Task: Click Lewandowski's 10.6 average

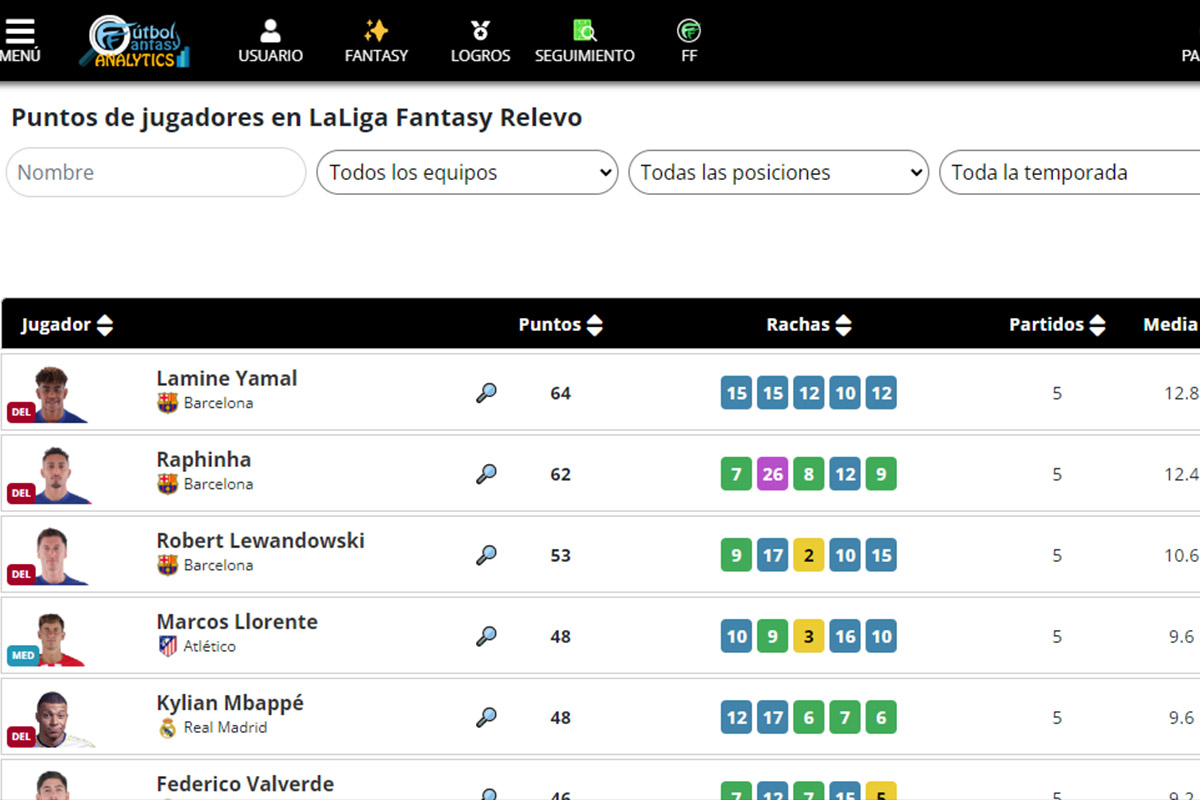Action: click(x=1181, y=555)
